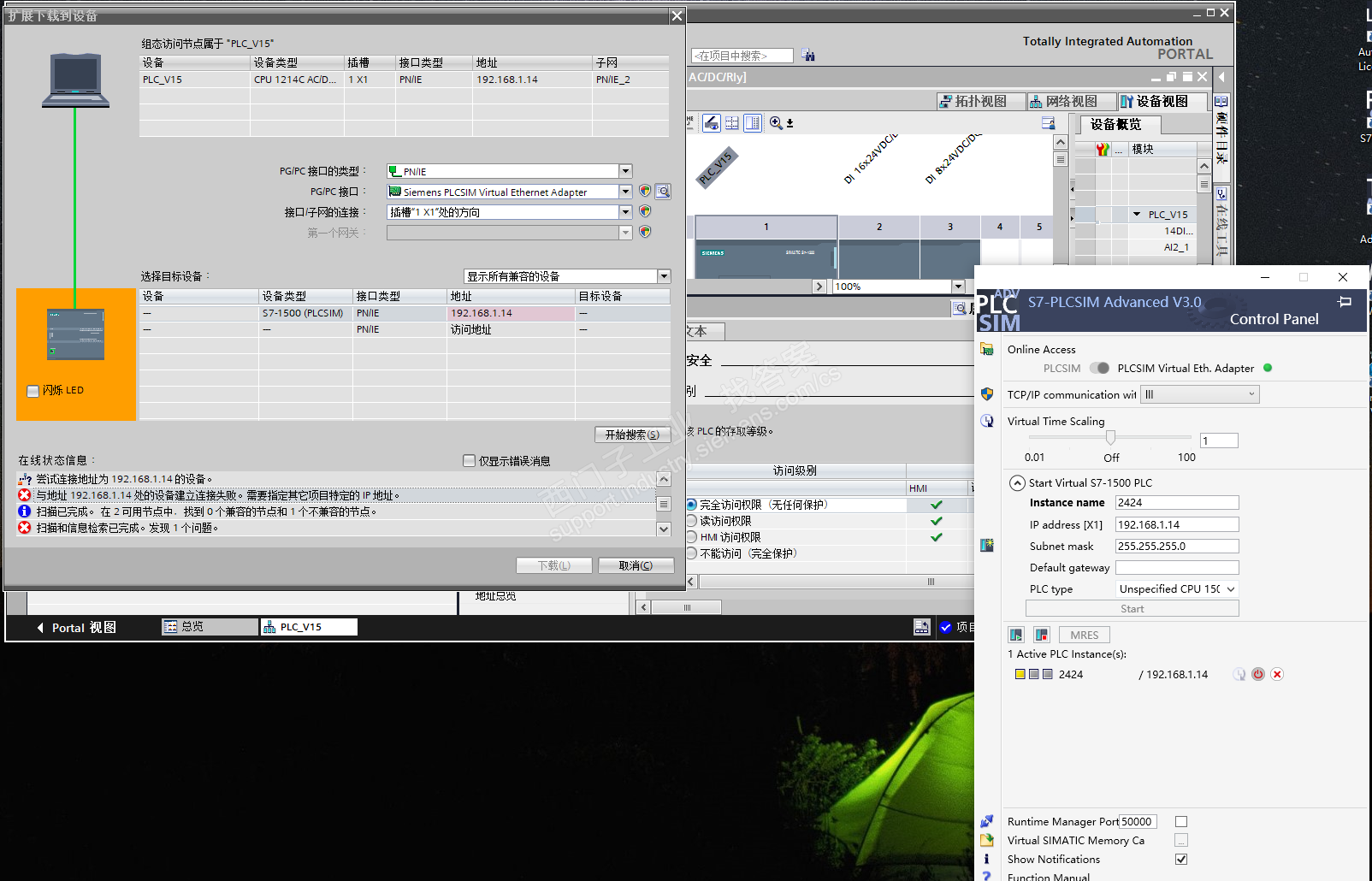Open the PLC type dropdown in PLCSIM

click(x=1177, y=588)
